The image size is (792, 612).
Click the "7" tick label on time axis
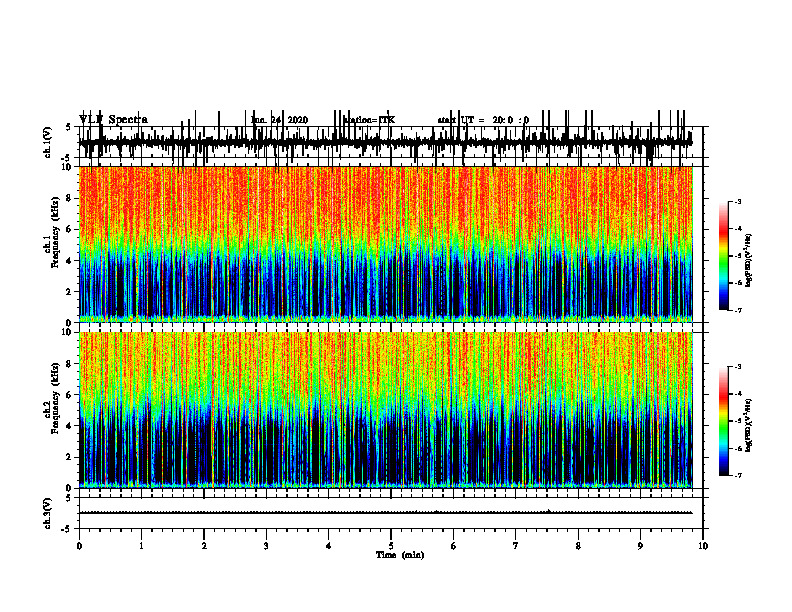[516, 546]
